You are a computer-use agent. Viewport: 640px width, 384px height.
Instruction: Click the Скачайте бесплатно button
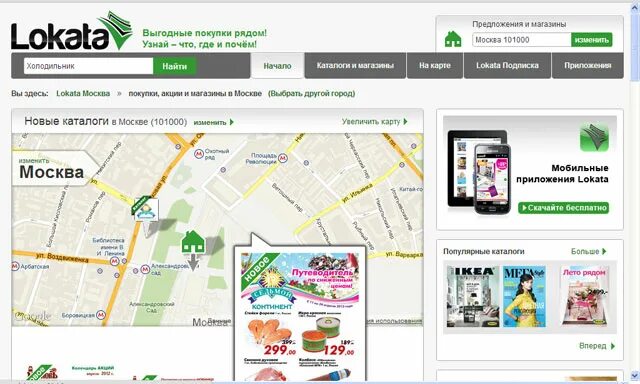tap(563, 208)
